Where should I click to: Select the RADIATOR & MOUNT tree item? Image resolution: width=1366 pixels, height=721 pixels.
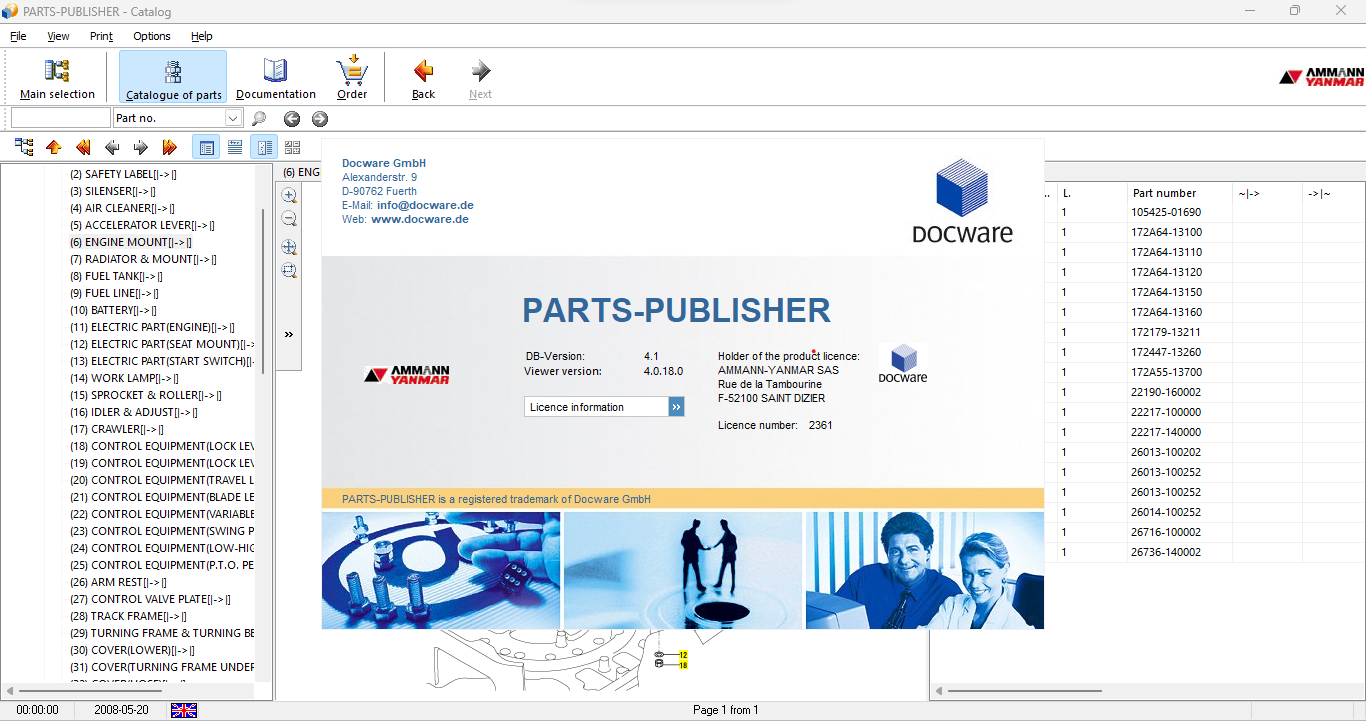tap(143, 259)
